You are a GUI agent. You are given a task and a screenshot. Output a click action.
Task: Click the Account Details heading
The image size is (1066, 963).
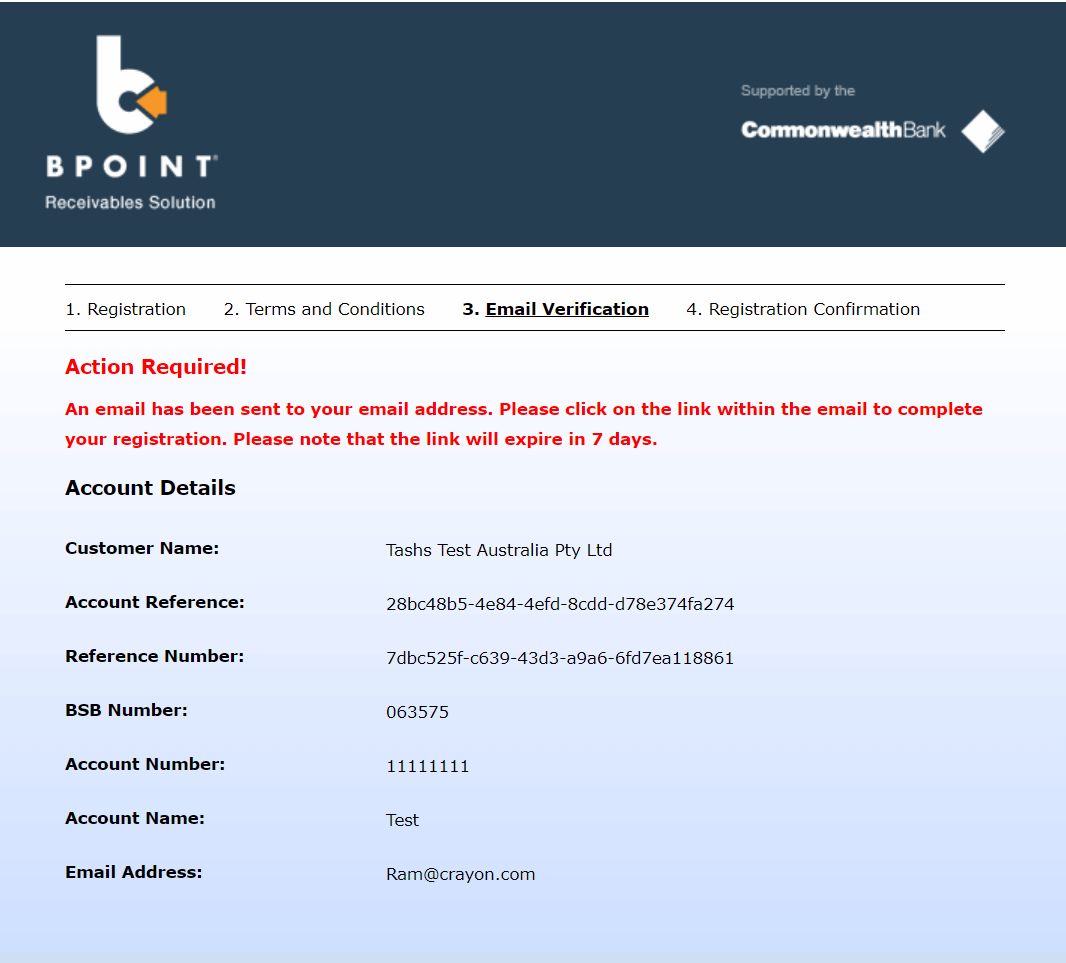pos(149,488)
